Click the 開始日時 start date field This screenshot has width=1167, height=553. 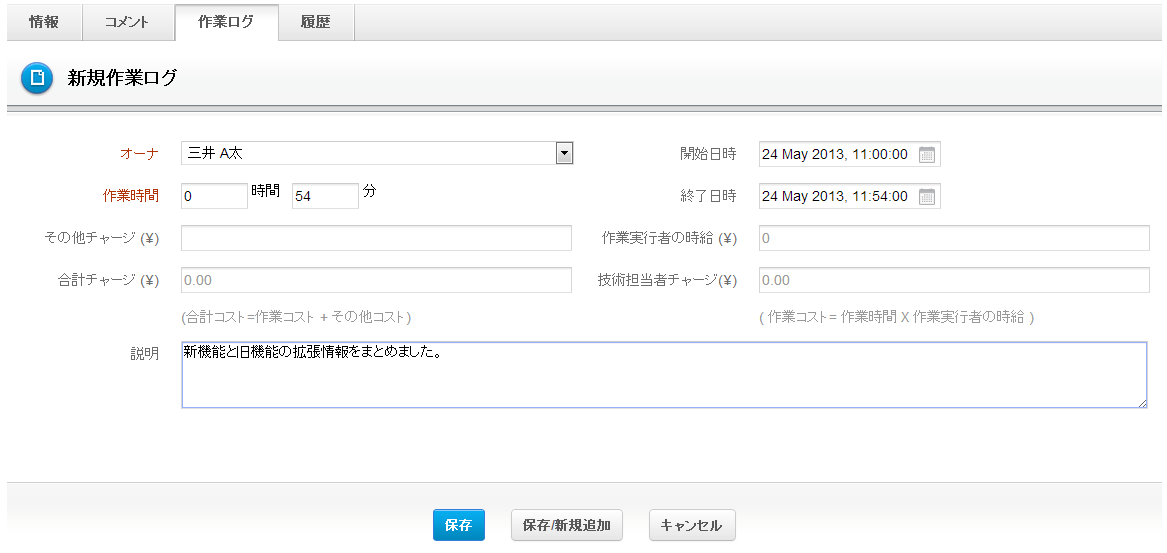(x=836, y=155)
